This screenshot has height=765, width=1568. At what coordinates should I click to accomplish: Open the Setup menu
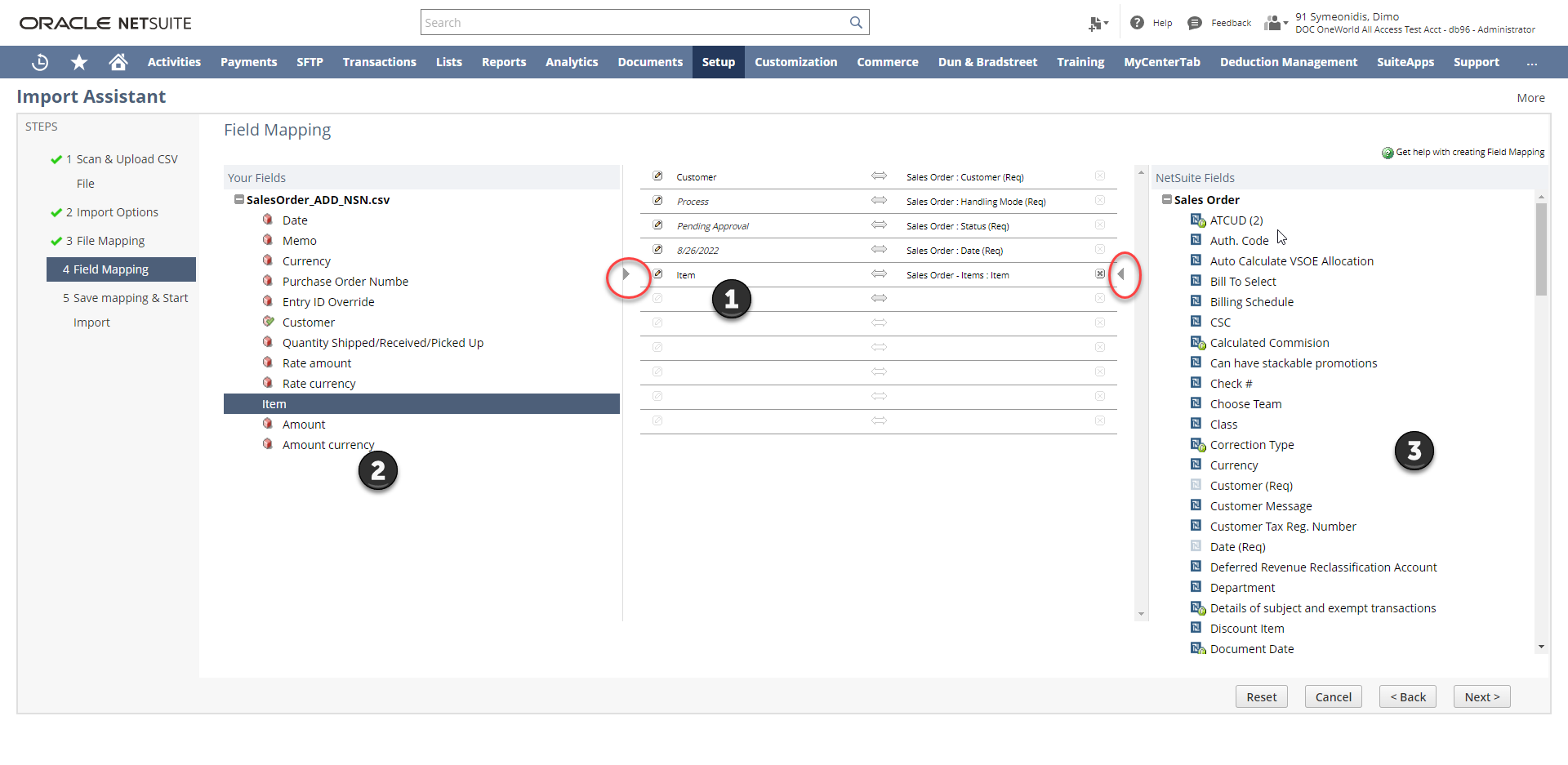(x=719, y=62)
